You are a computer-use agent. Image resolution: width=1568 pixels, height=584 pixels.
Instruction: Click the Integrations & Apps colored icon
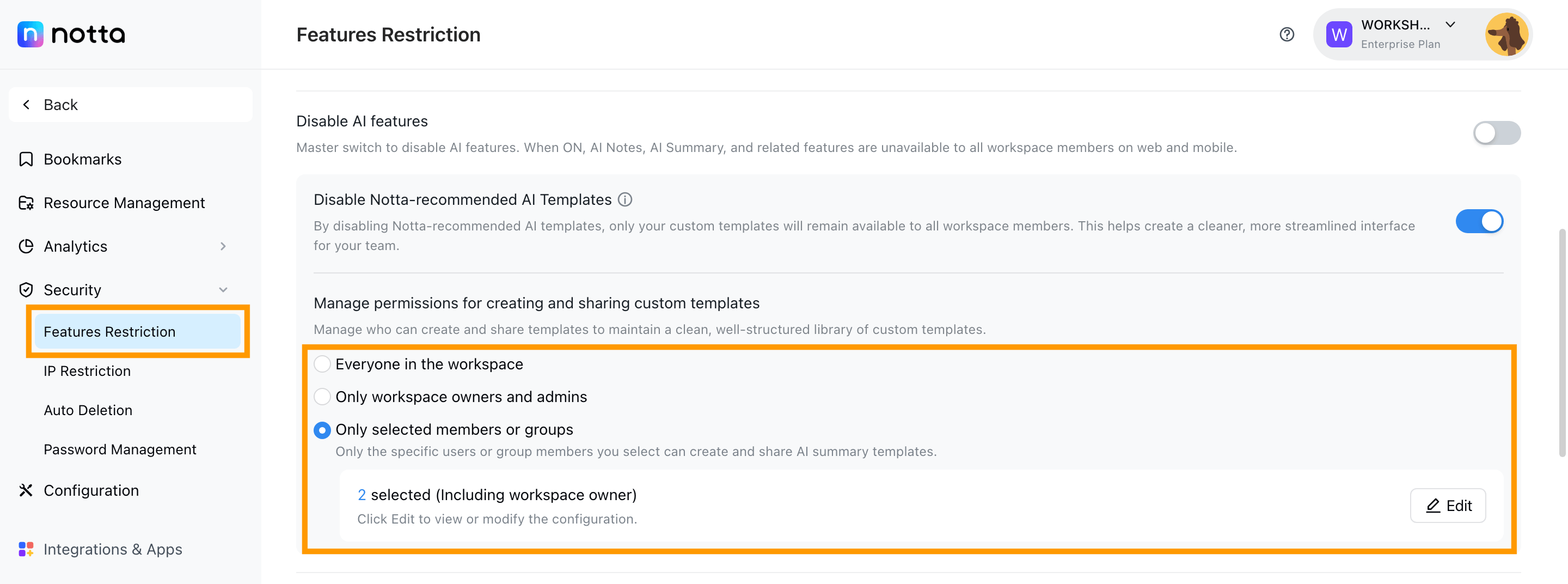(x=26, y=549)
